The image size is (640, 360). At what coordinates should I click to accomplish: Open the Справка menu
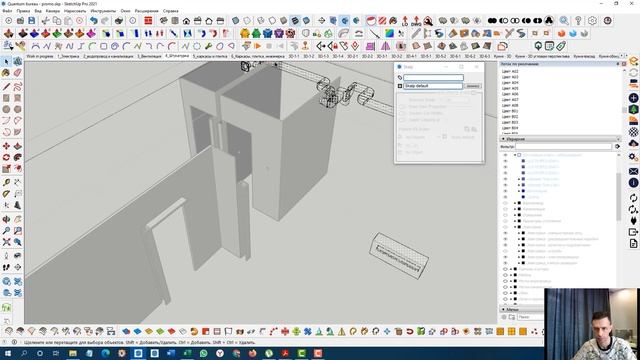pyautogui.click(x=170, y=11)
